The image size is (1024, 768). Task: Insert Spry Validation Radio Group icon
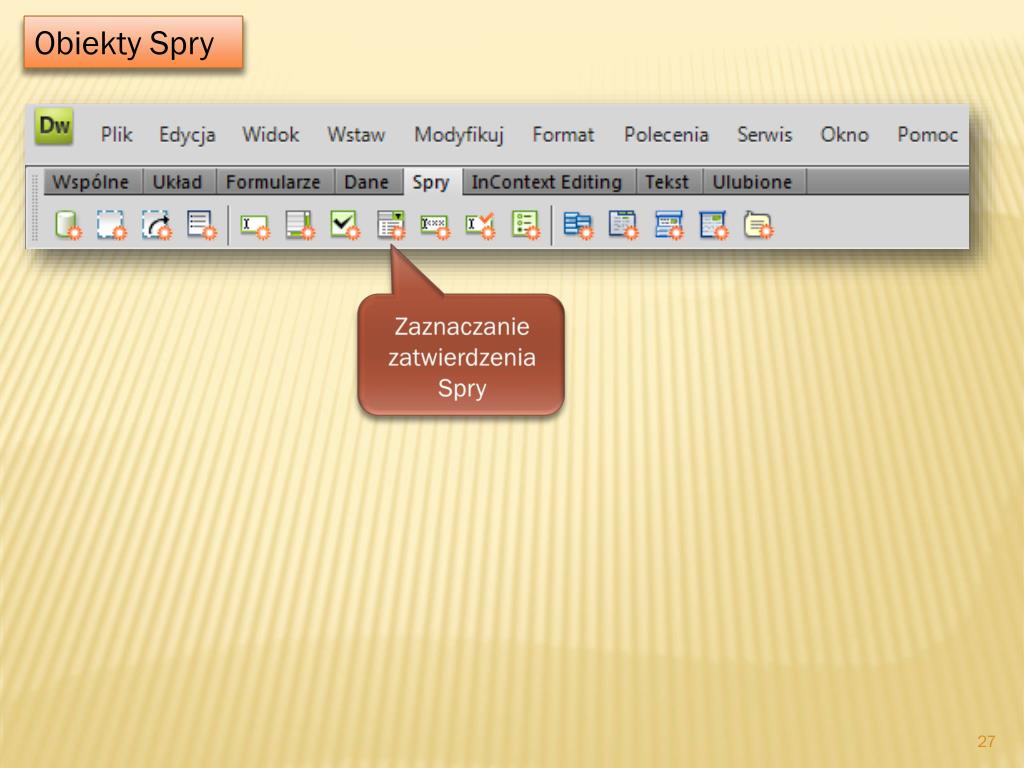coord(526,225)
